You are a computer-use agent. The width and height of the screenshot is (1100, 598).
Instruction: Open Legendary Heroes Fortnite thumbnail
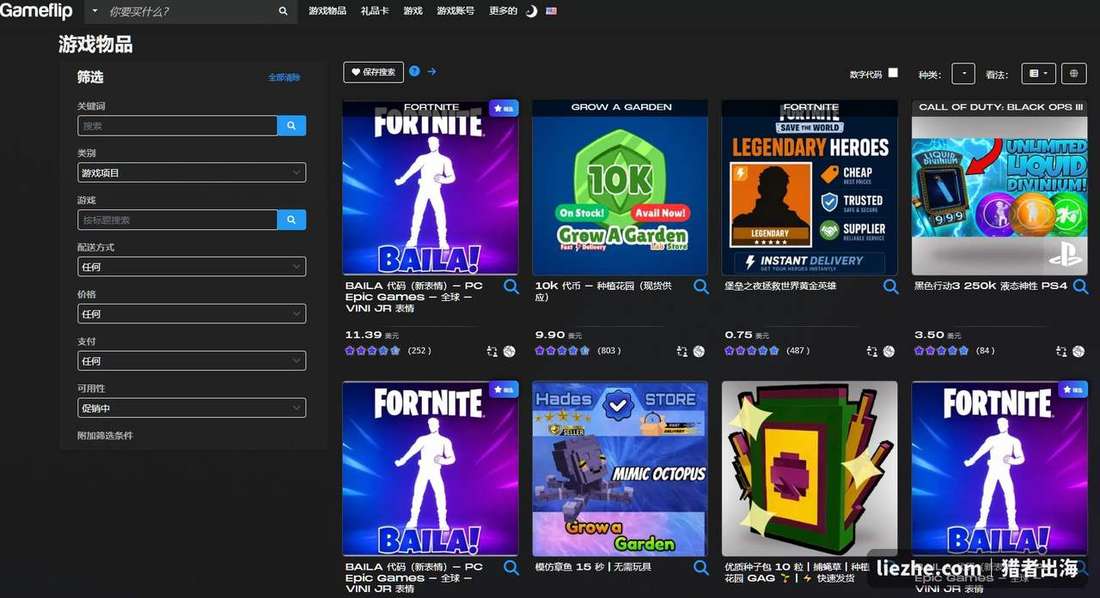810,187
